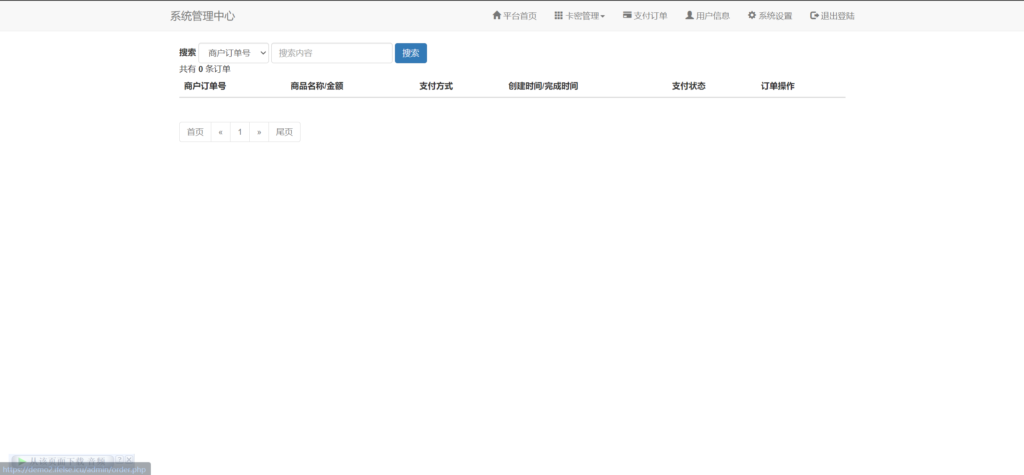The height and width of the screenshot is (475, 1024).
Task: Click 退出登陆 to log out
Action: coord(832,16)
